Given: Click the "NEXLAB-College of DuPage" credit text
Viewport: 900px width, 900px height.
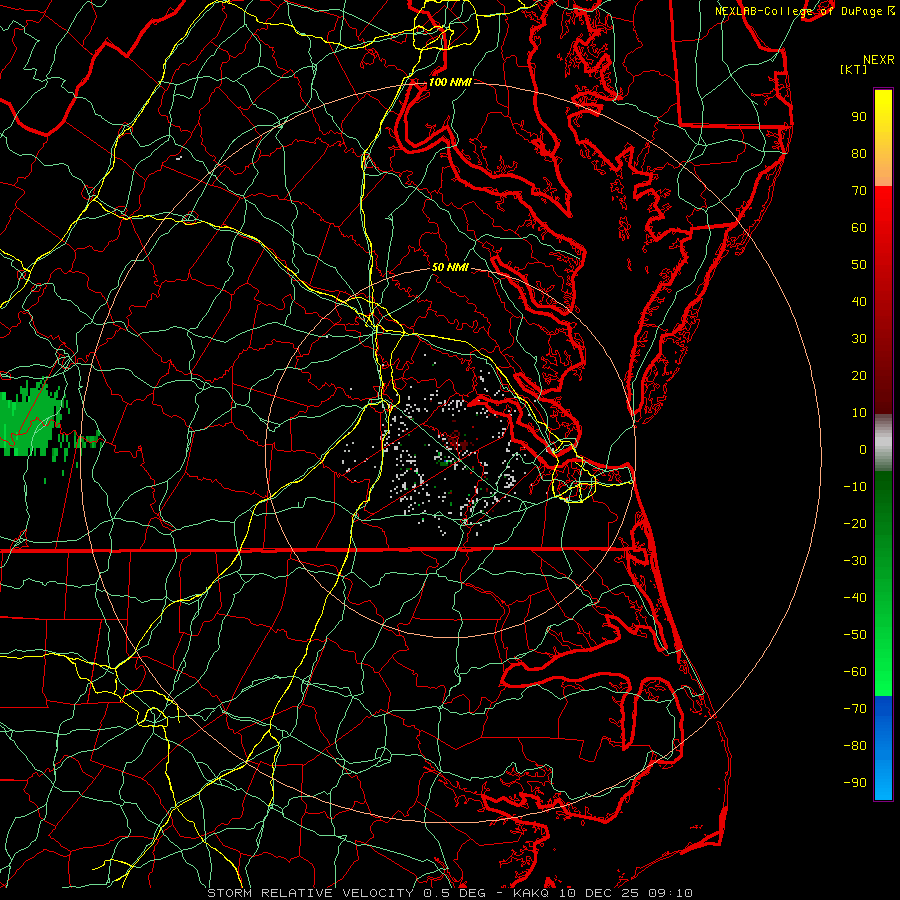Looking at the screenshot, I should pyautogui.click(x=800, y=11).
